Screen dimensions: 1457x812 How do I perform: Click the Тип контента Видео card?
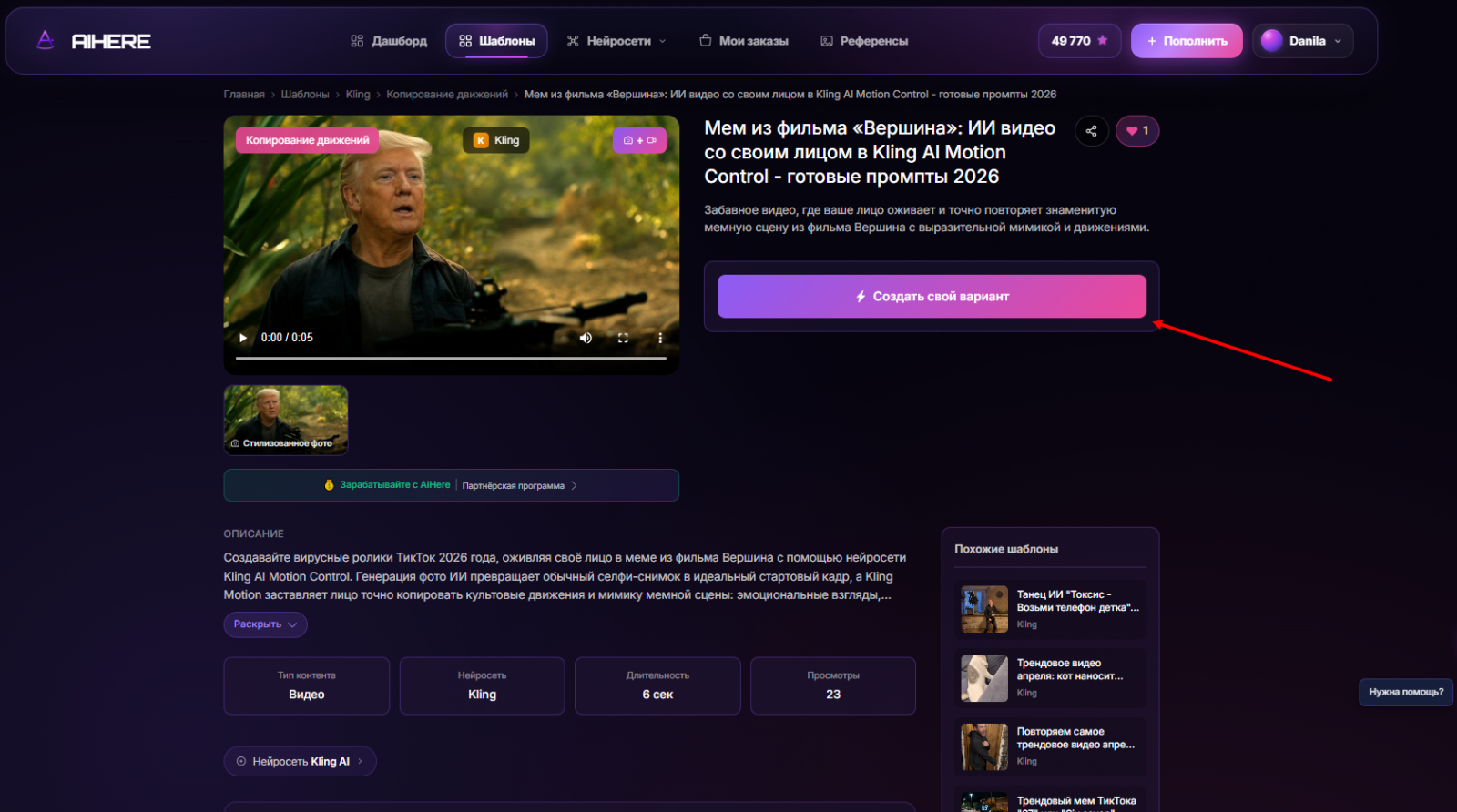[307, 685]
